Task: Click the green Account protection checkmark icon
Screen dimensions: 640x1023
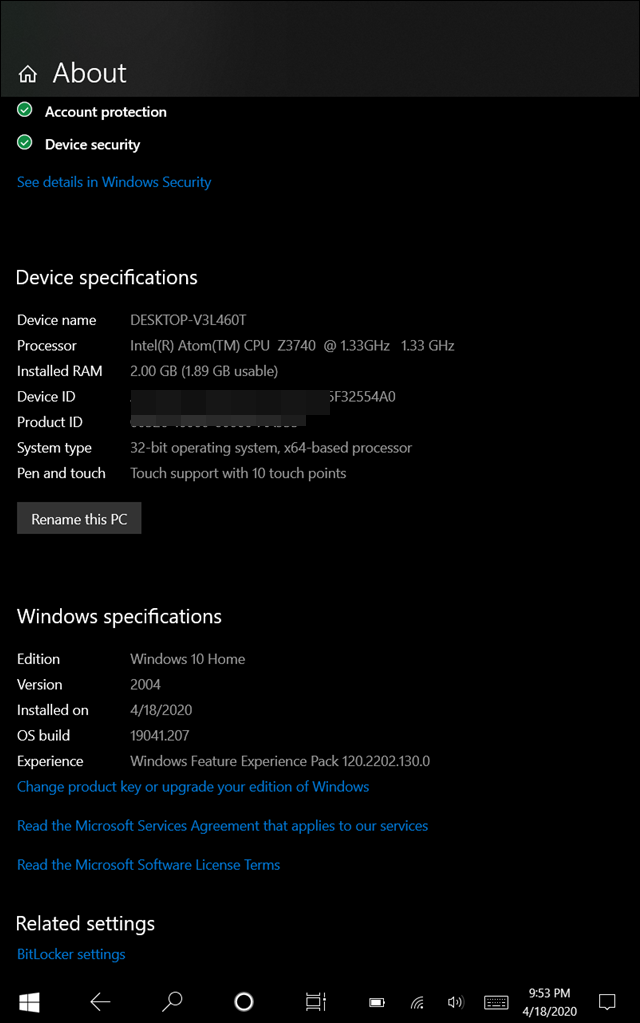Action: click(x=26, y=111)
